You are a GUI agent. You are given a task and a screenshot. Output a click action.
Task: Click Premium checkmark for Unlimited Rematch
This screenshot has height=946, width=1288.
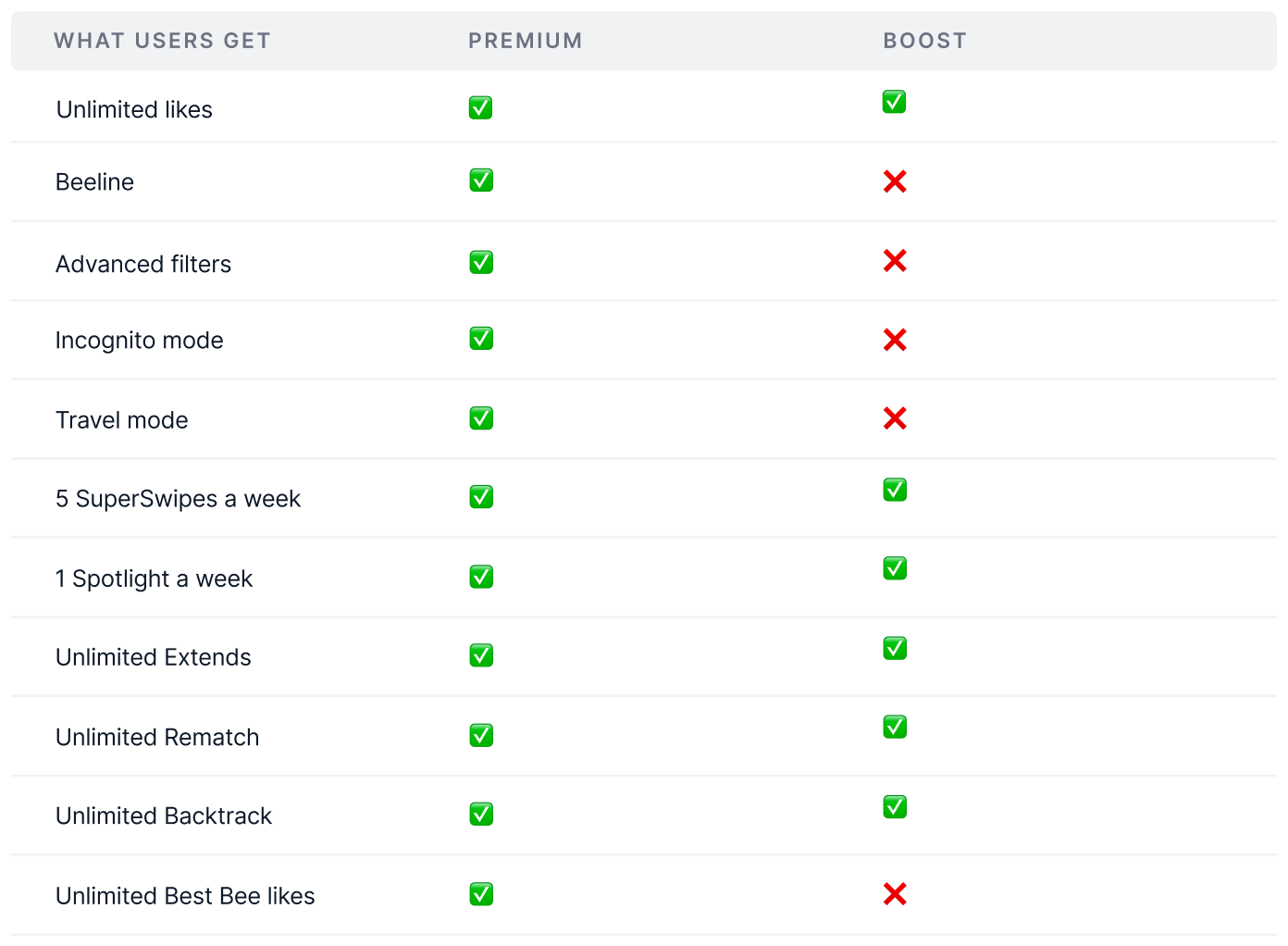[x=481, y=736]
